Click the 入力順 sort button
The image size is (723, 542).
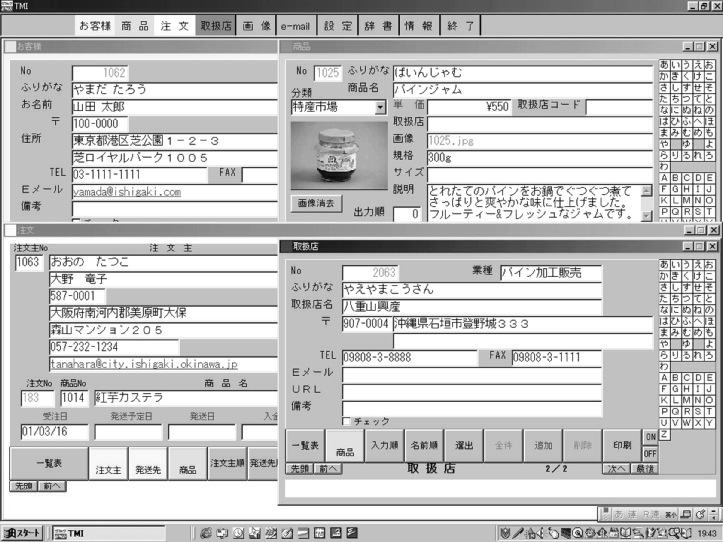pos(384,445)
